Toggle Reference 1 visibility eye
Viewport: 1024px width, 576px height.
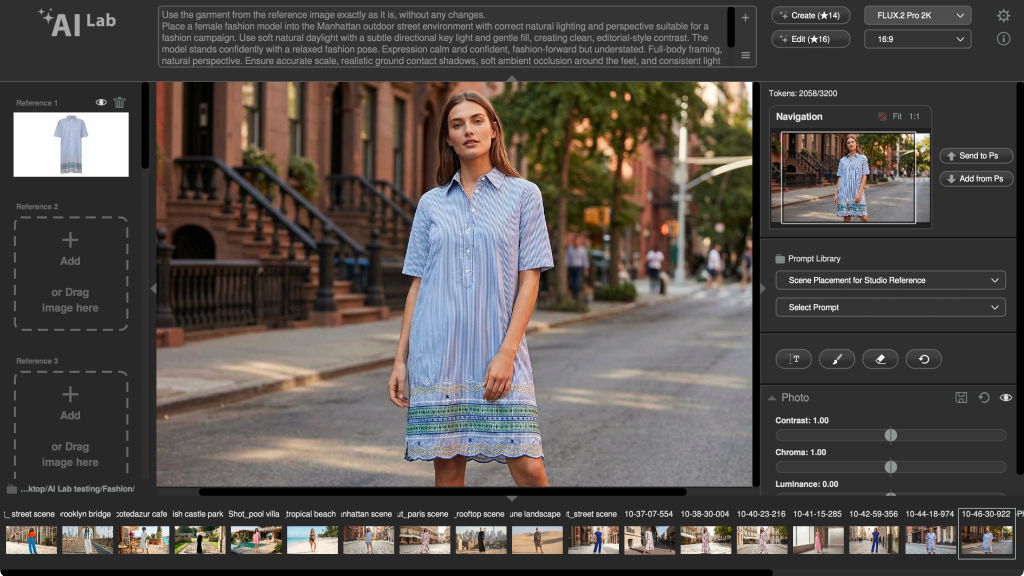click(x=101, y=102)
